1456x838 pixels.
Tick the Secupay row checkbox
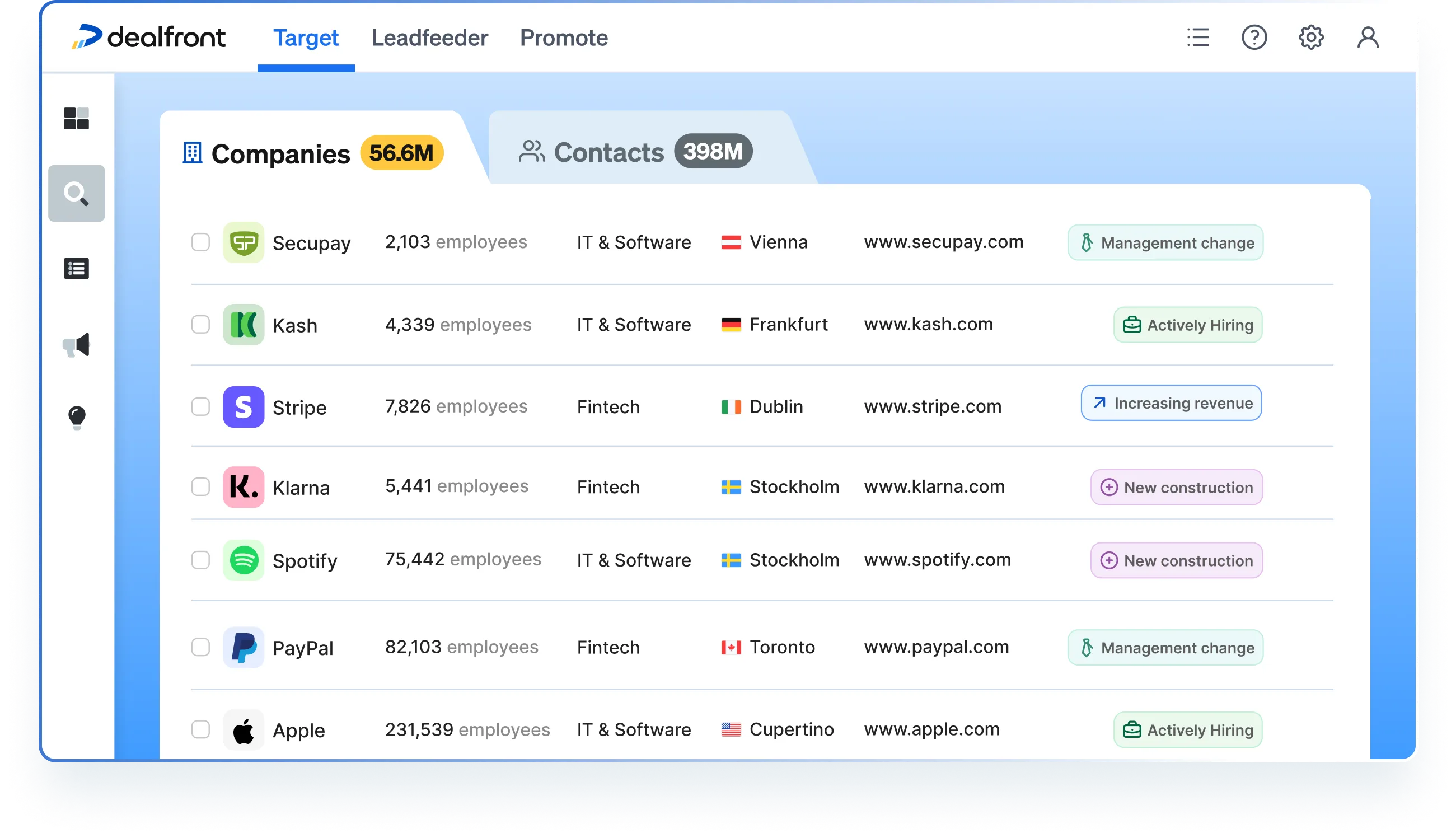[200, 242]
